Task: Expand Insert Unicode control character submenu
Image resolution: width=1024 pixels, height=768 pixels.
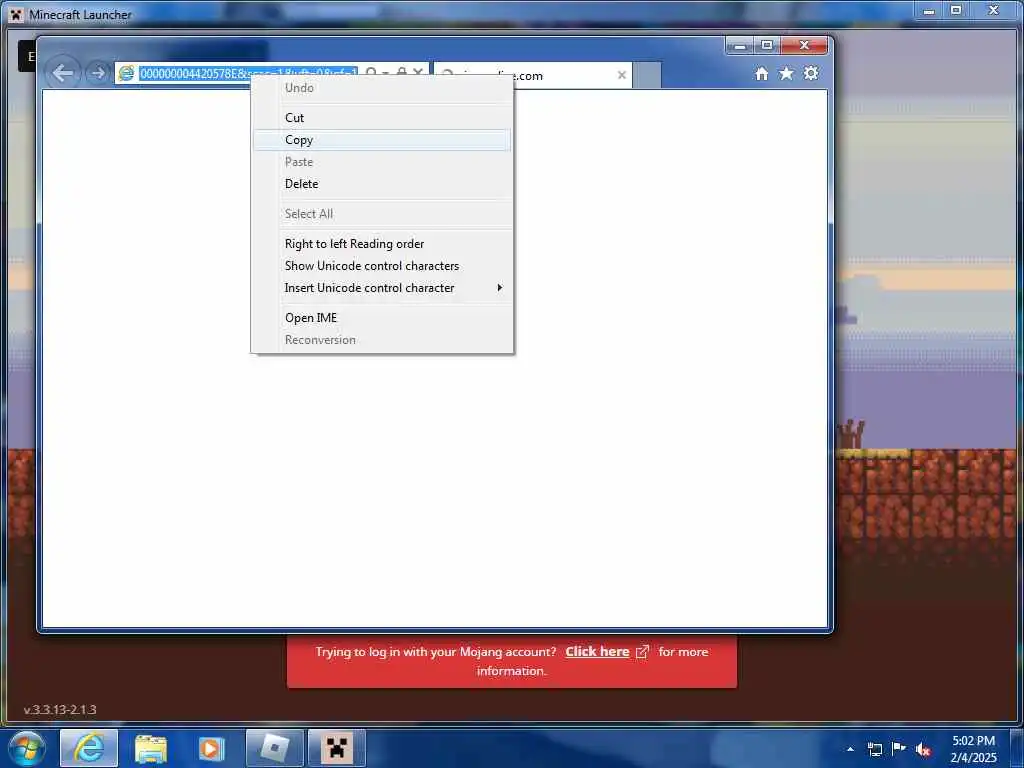Action: 382,288
